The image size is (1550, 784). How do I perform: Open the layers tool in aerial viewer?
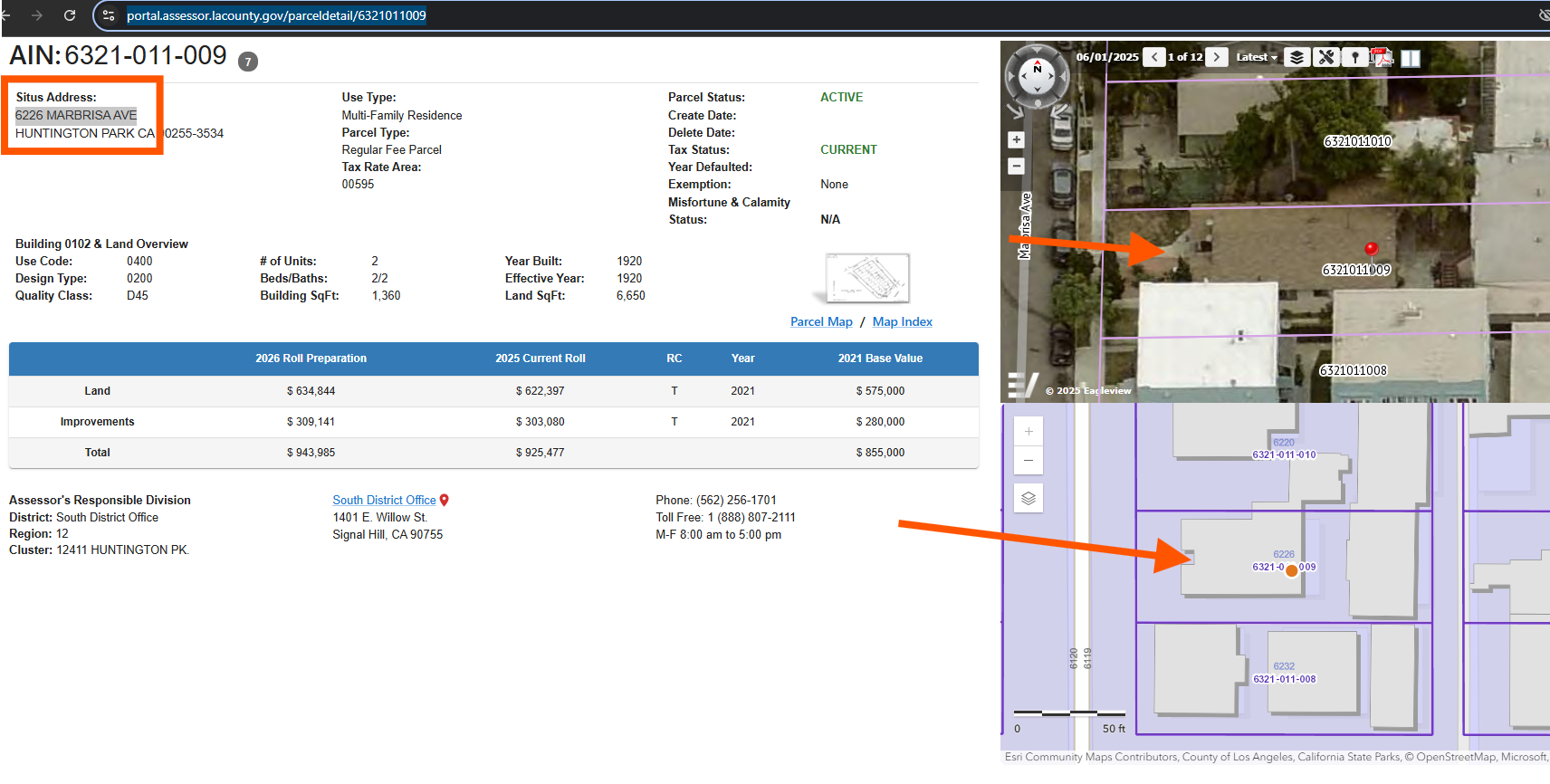tap(1296, 57)
